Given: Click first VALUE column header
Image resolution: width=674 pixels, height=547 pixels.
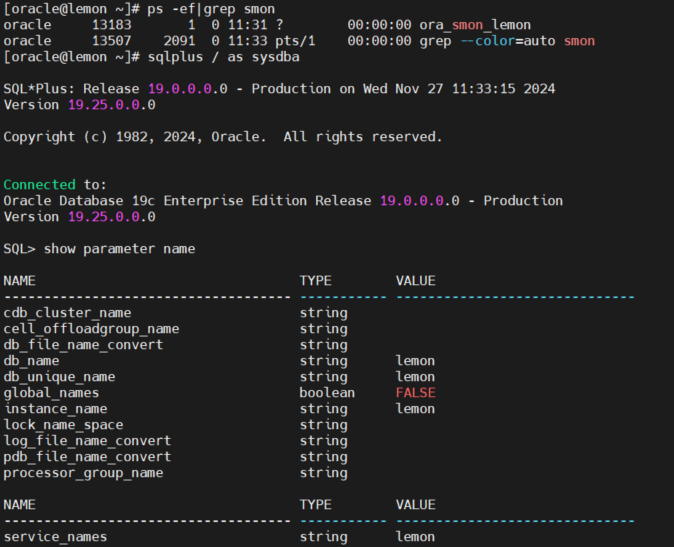Looking at the screenshot, I should 416,281.
